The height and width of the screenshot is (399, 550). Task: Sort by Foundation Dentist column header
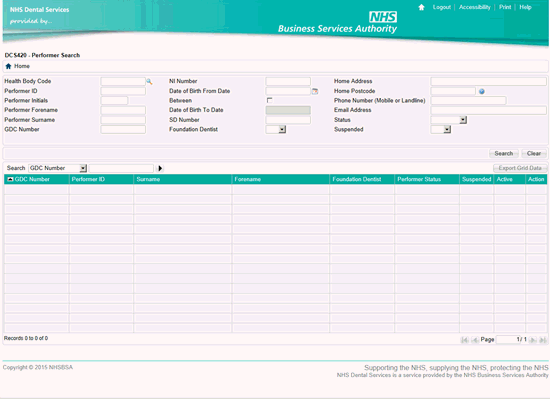[356, 179]
